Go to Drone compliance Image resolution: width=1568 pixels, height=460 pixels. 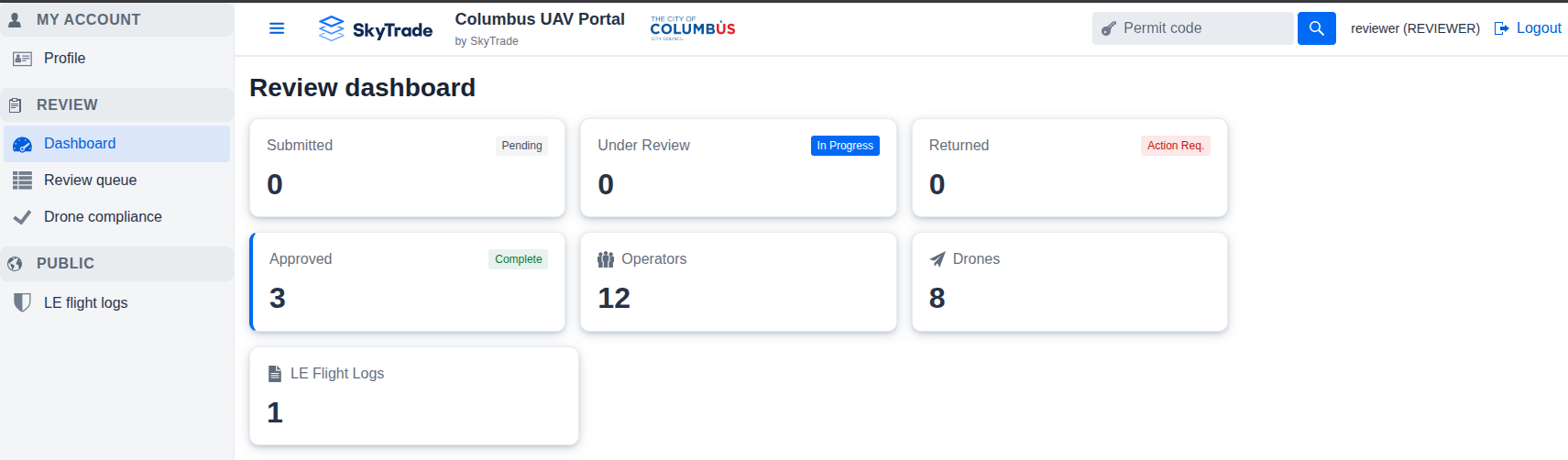click(x=116, y=217)
